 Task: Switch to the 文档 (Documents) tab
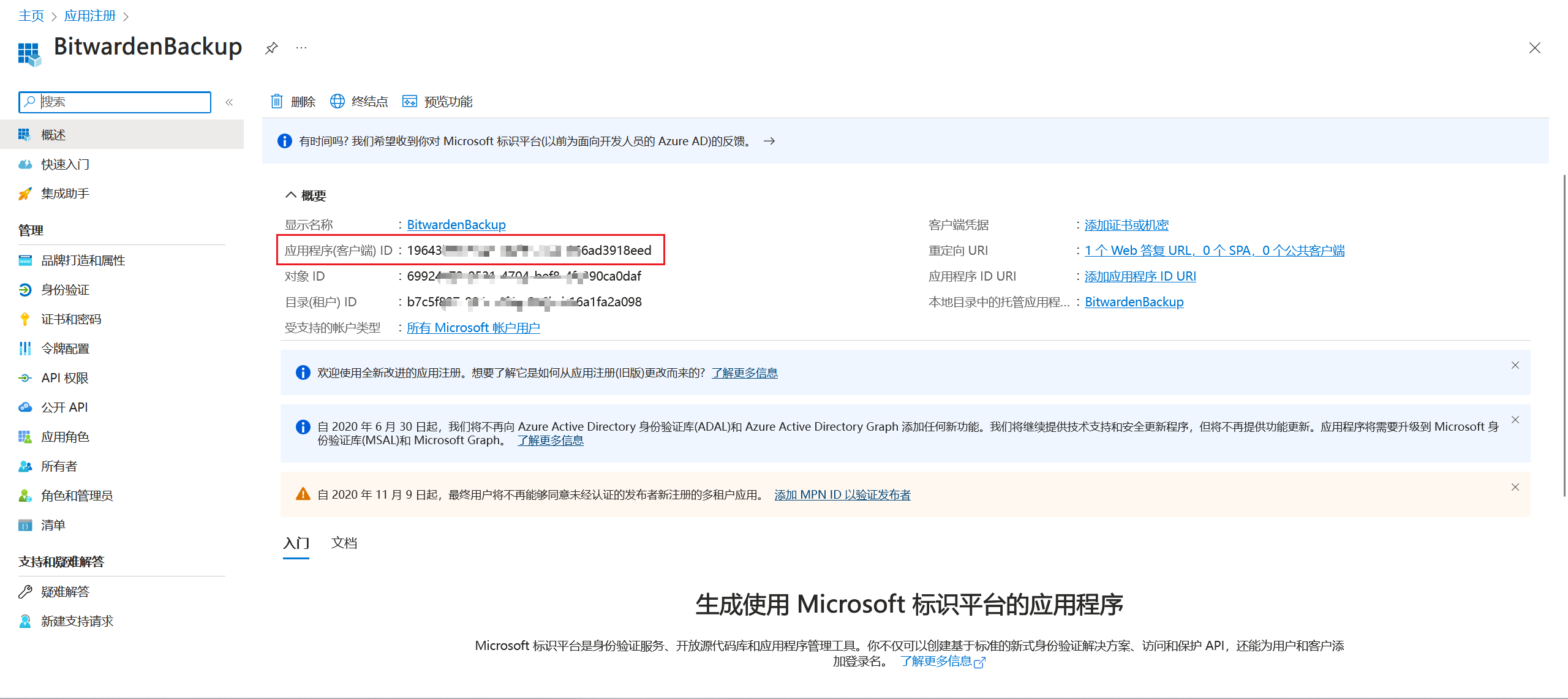(344, 543)
